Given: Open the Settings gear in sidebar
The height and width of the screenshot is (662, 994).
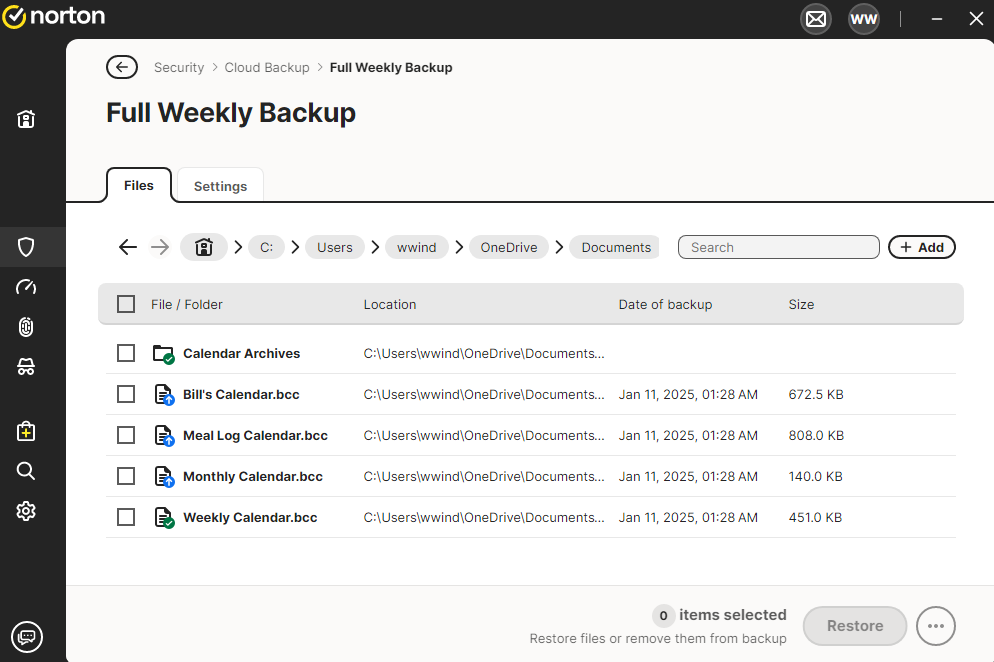Looking at the screenshot, I should tap(27, 511).
